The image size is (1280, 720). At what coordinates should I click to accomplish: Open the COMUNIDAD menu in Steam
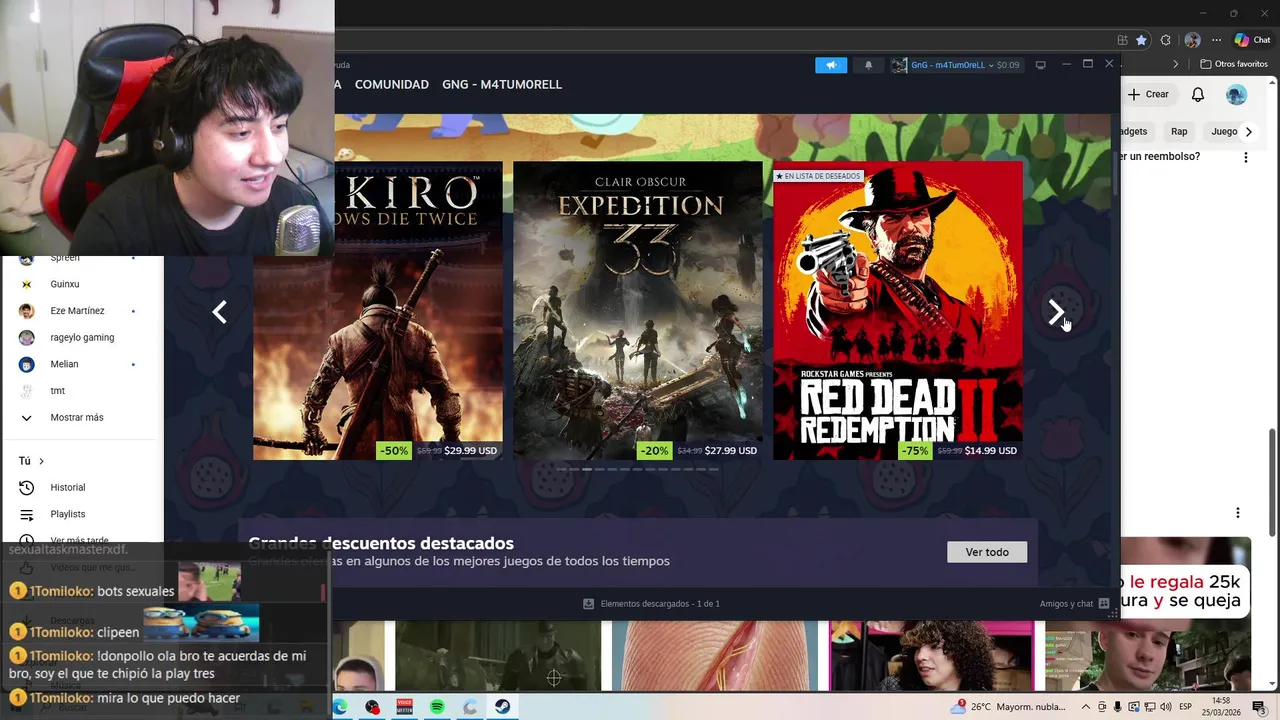pos(392,85)
